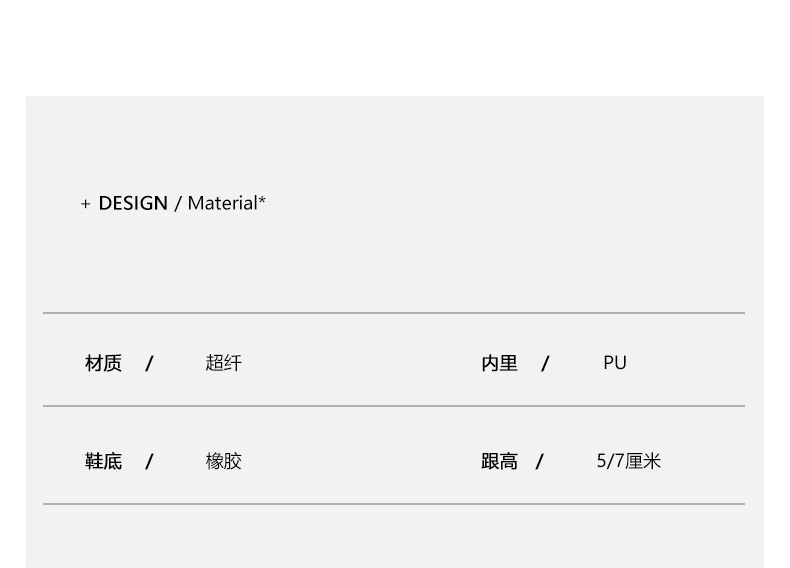Click the slash after 内里

545,363
